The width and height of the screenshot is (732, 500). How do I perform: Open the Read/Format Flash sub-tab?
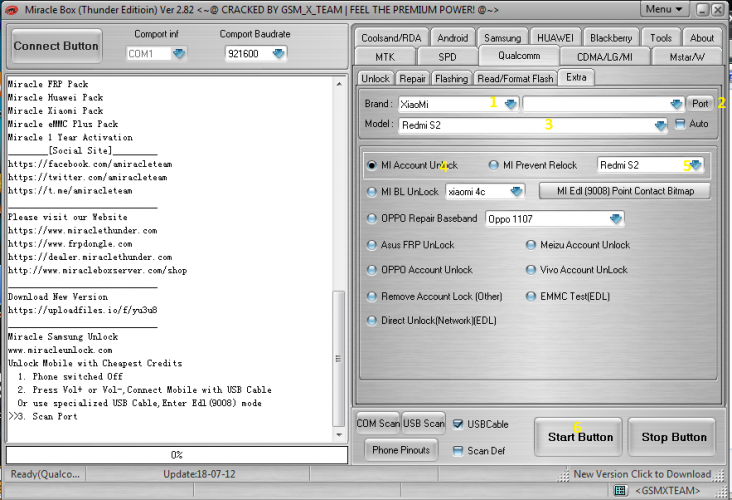pyautogui.click(x=515, y=78)
